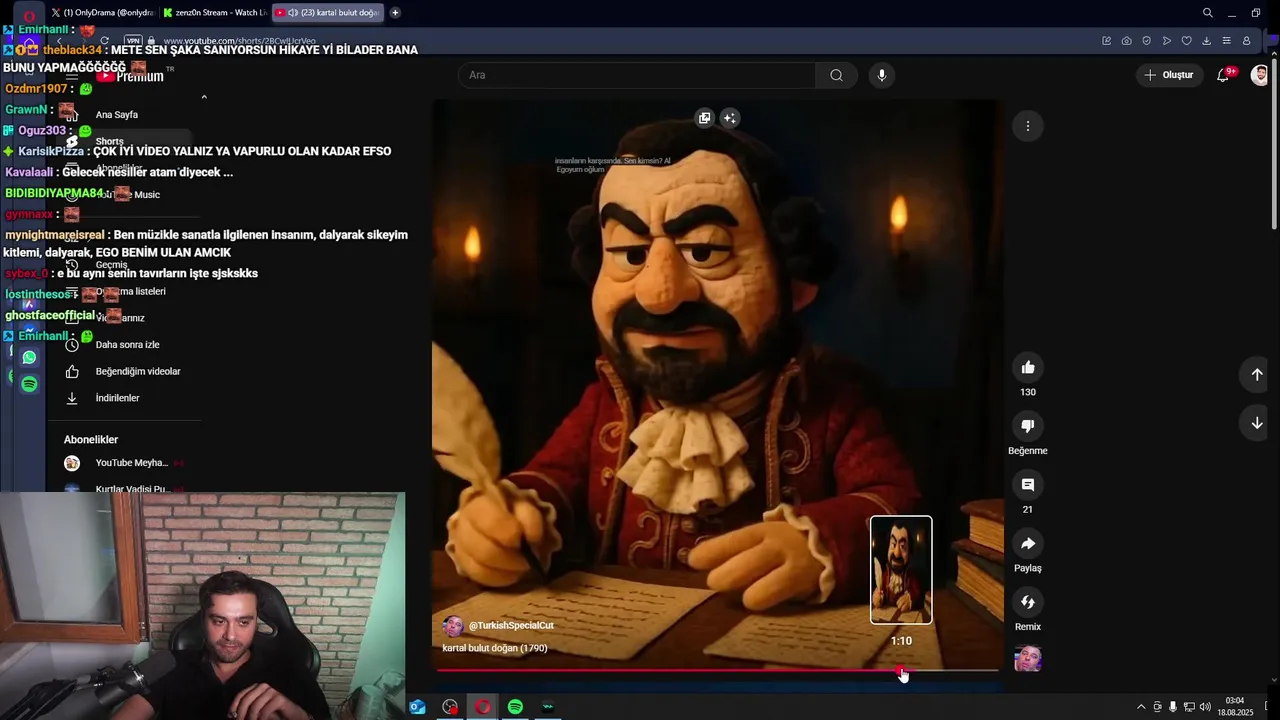Open the YouTube Meyha... subscription
Screen dimensions: 1280x720
pos(125,463)
